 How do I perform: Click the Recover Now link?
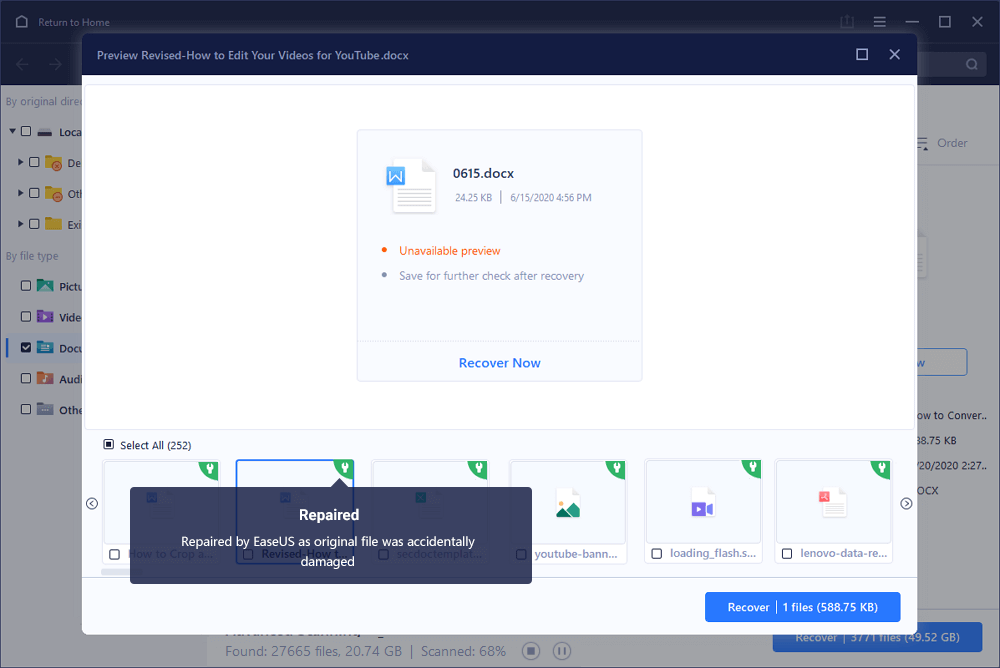499,361
